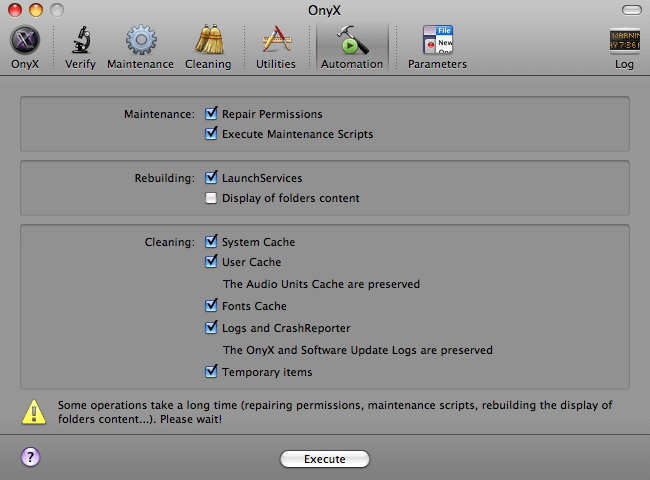Screen dimensions: 650x480
Task: Open the OnyX info pane icon
Action: pos(25,40)
